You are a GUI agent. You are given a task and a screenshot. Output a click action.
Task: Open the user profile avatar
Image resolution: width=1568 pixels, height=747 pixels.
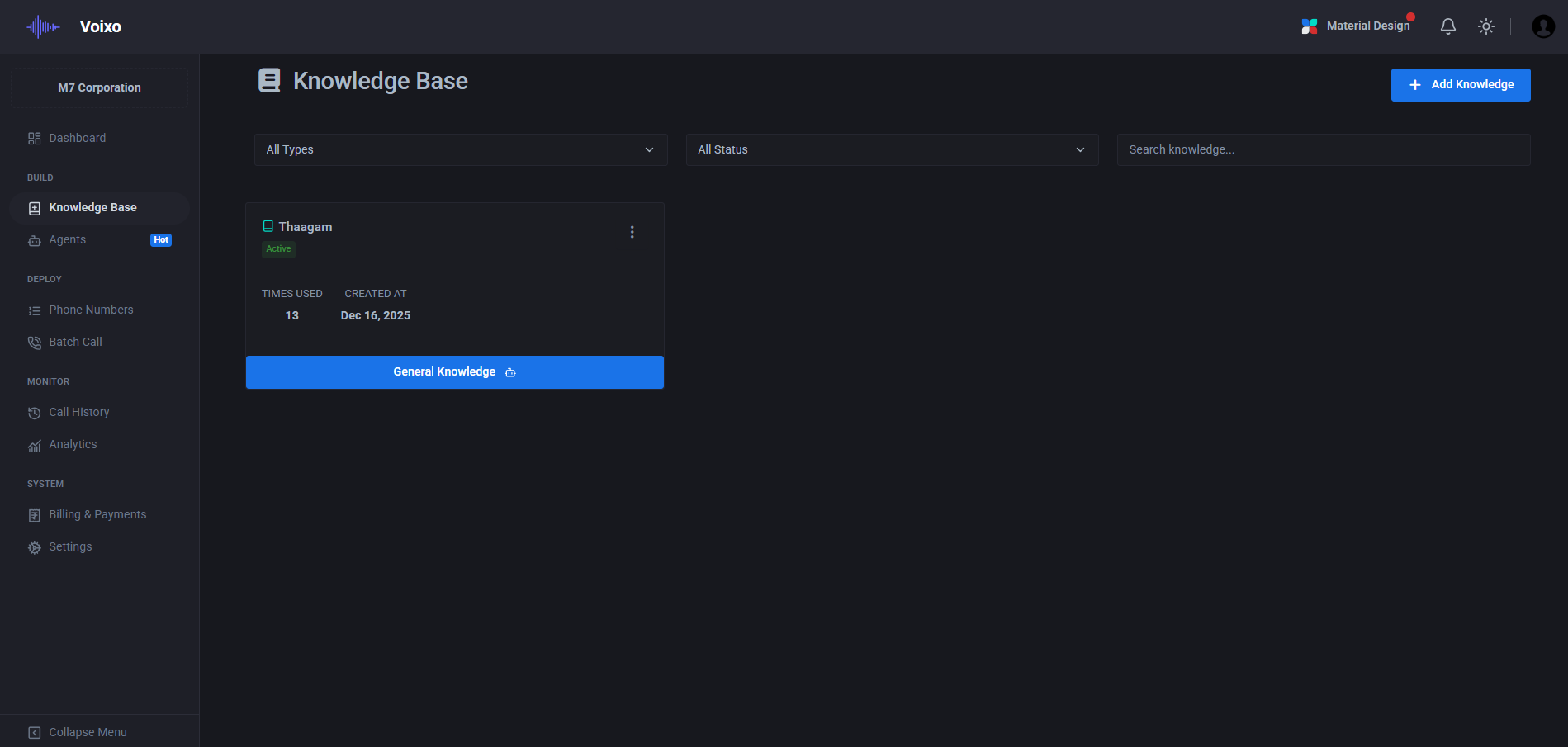click(1543, 26)
